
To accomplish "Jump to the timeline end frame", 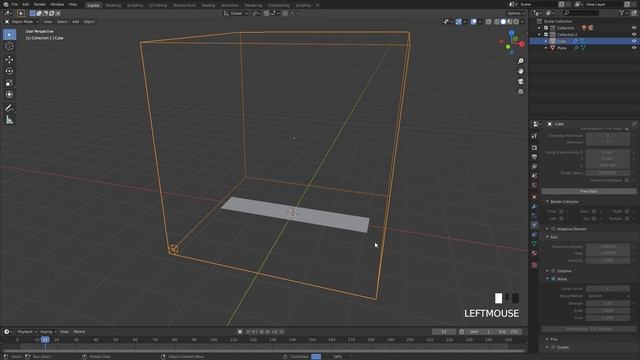I will pyautogui.click(x=281, y=332).
